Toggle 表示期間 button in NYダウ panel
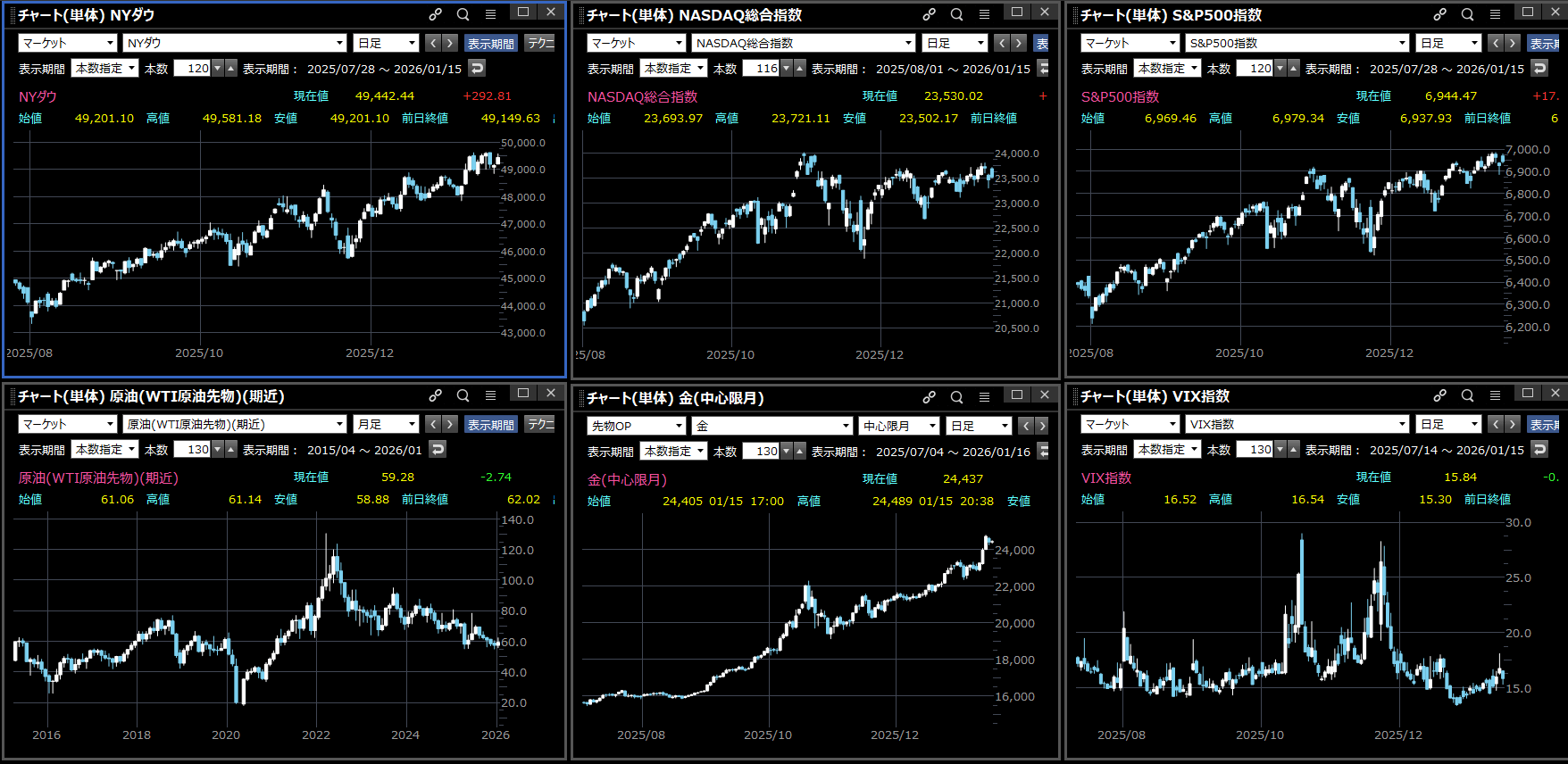The image size is (1568, 764). (x=490, y=43)
